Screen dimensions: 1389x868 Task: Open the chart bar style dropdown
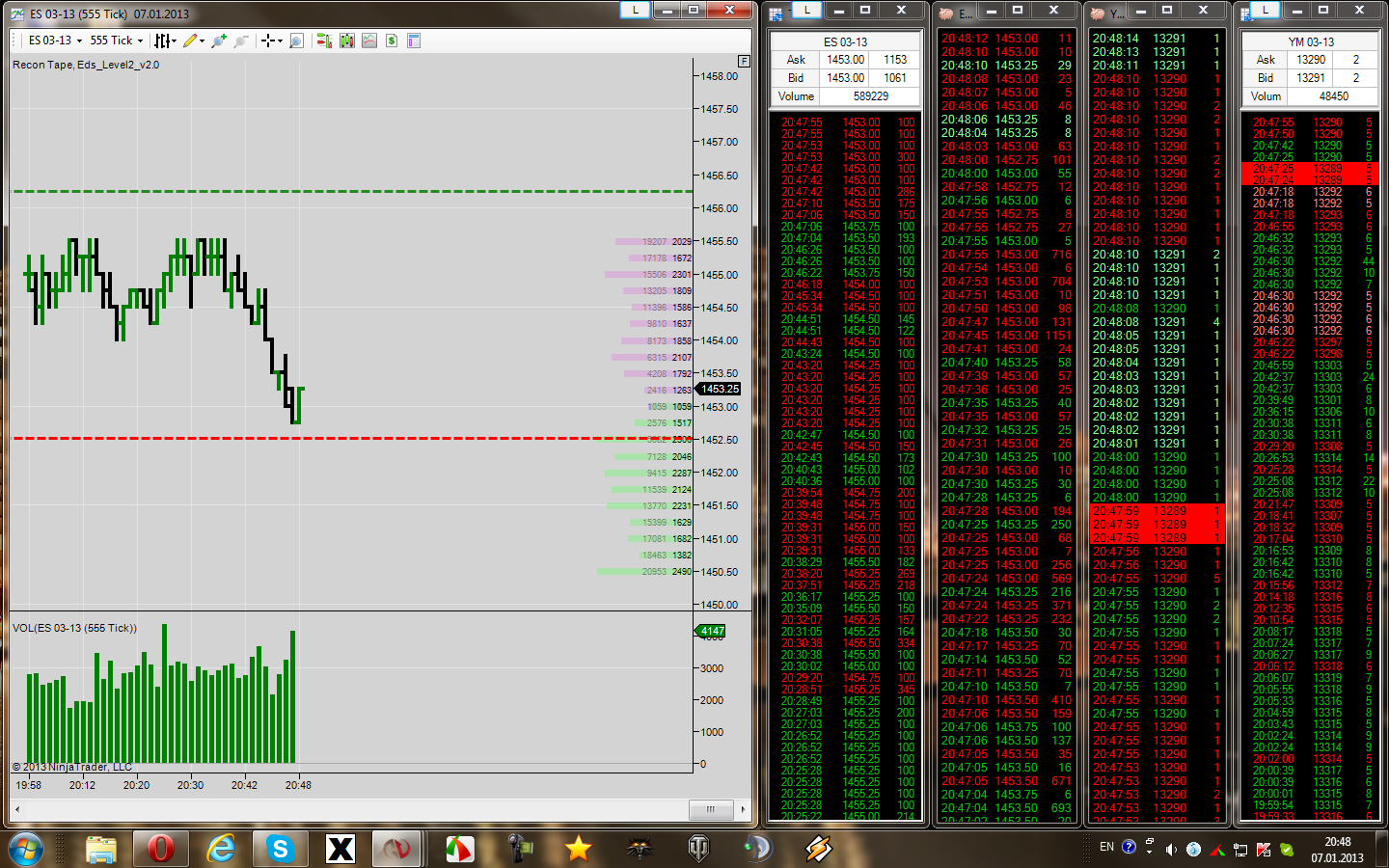[166, 41]
